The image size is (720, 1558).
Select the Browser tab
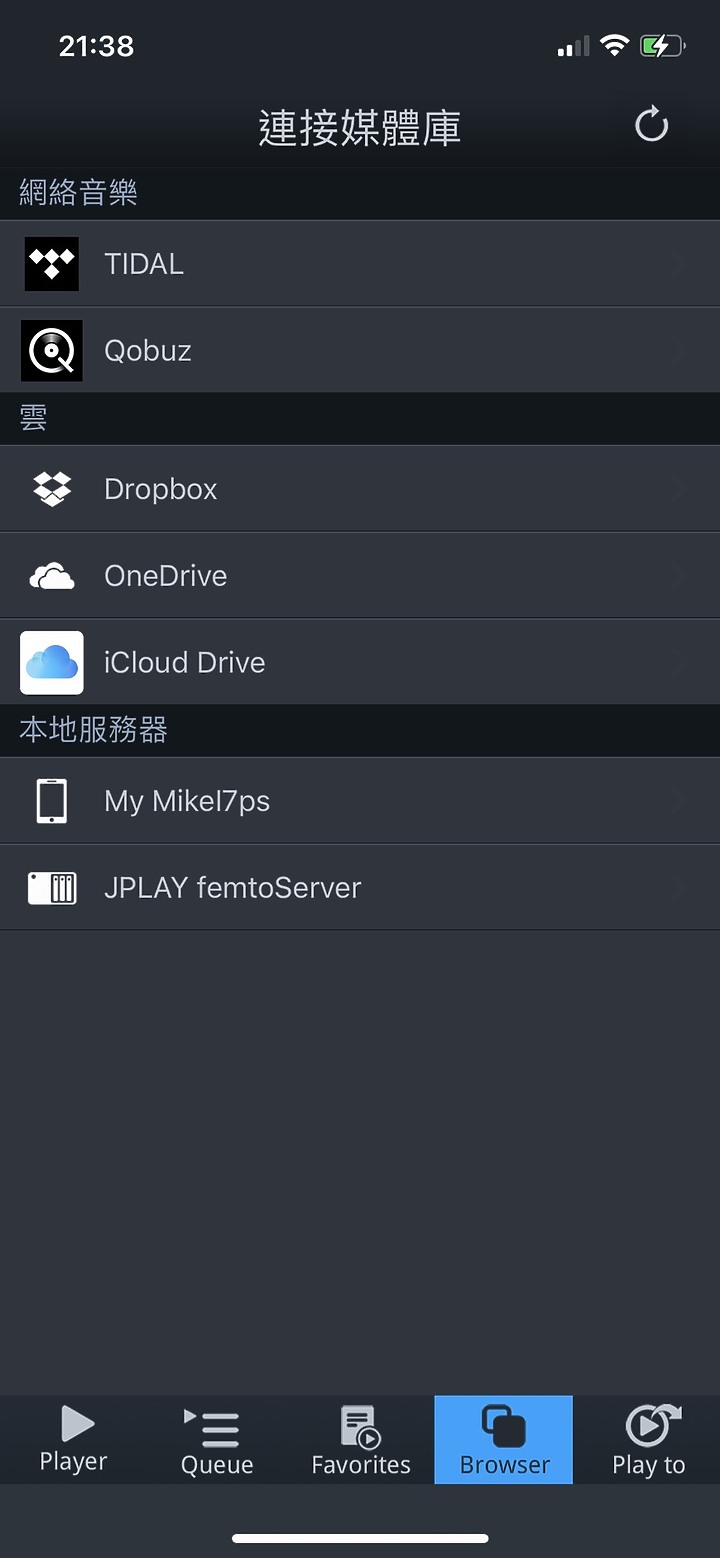[504, 1439]
